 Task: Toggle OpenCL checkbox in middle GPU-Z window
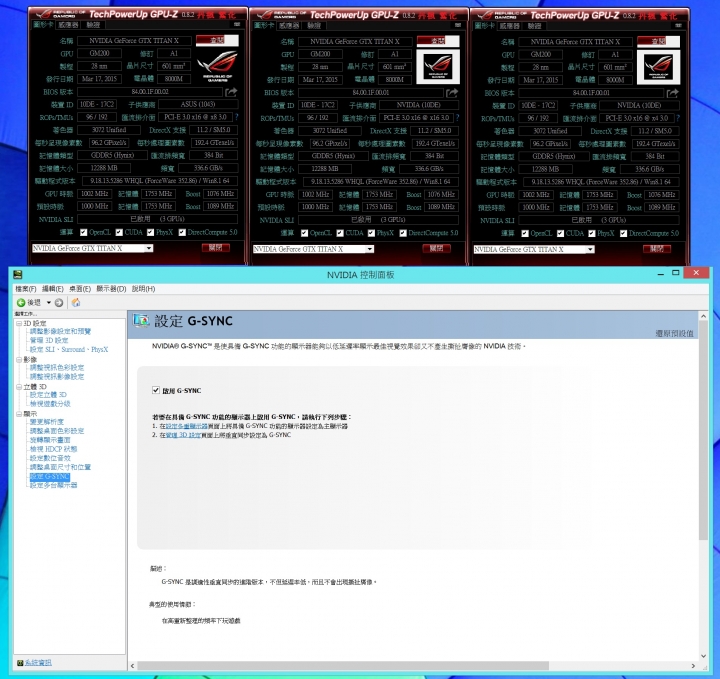(304, 233)
